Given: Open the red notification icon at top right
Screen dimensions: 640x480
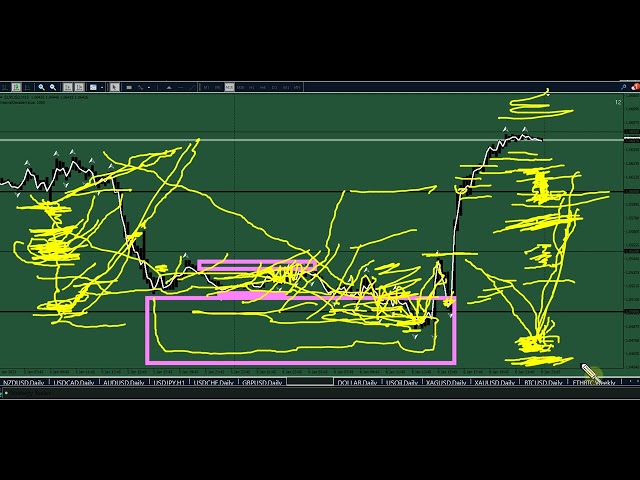Looking at the screenshot, I should pos(634,87).
